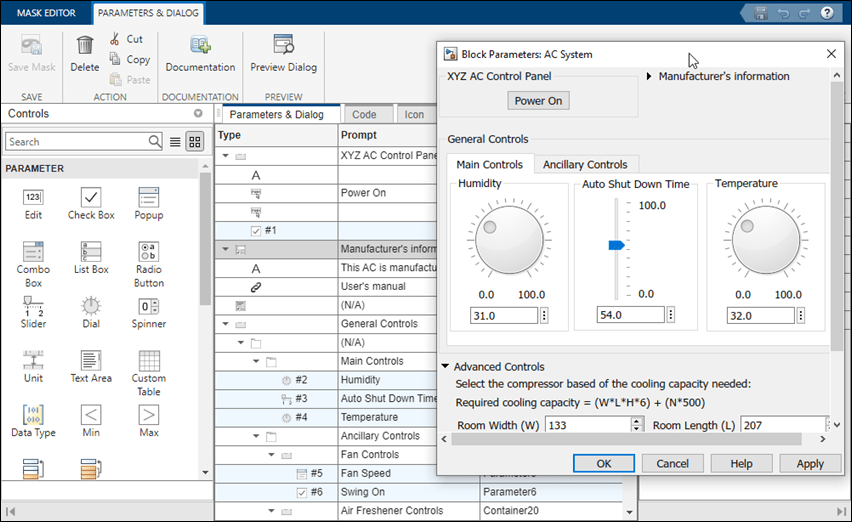Select the Spinner parameter control

pyautogui.click(x=148, y=306)
